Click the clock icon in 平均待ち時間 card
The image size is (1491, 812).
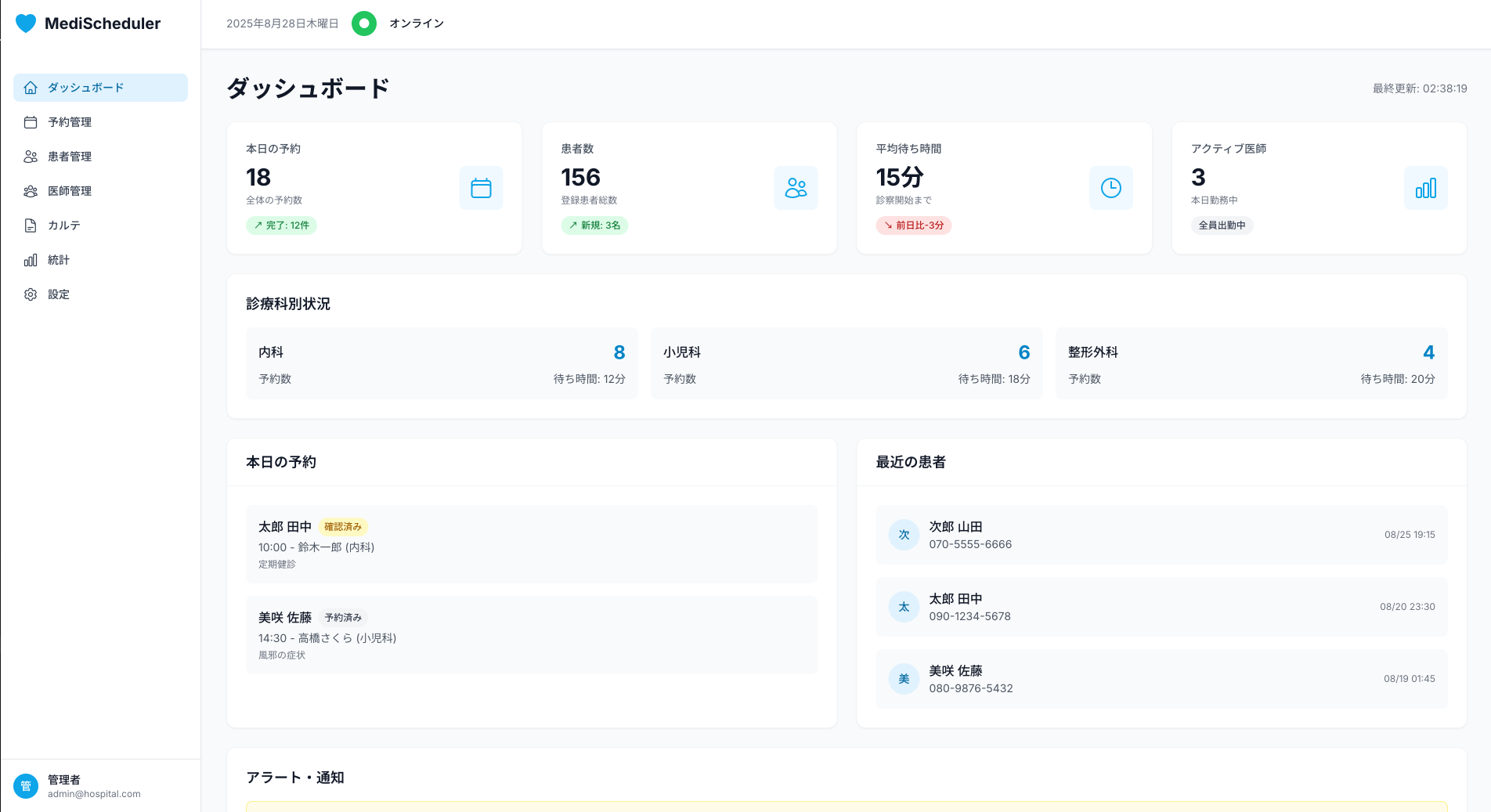(1110, 188)
